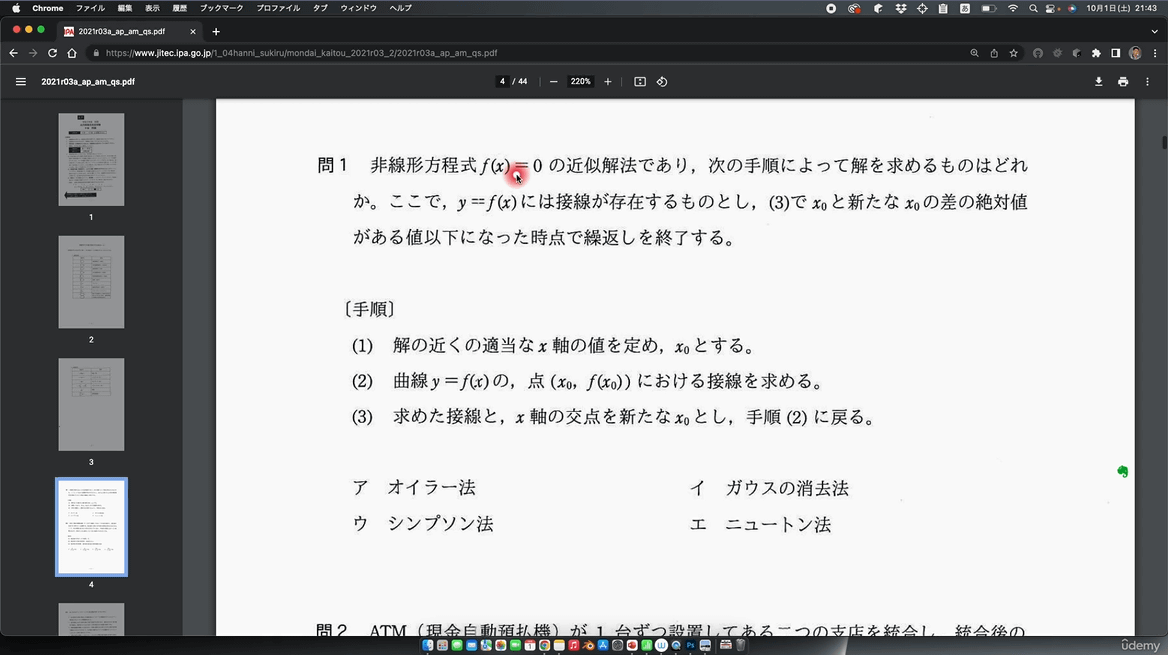
Task: Open the Apple menu
Action: [16, 8]
